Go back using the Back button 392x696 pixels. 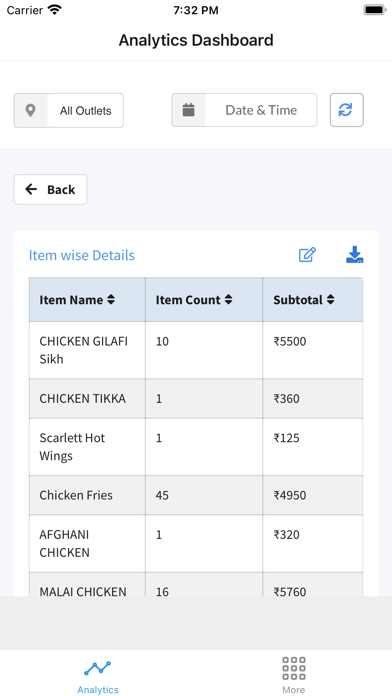(x=50, y=190)
